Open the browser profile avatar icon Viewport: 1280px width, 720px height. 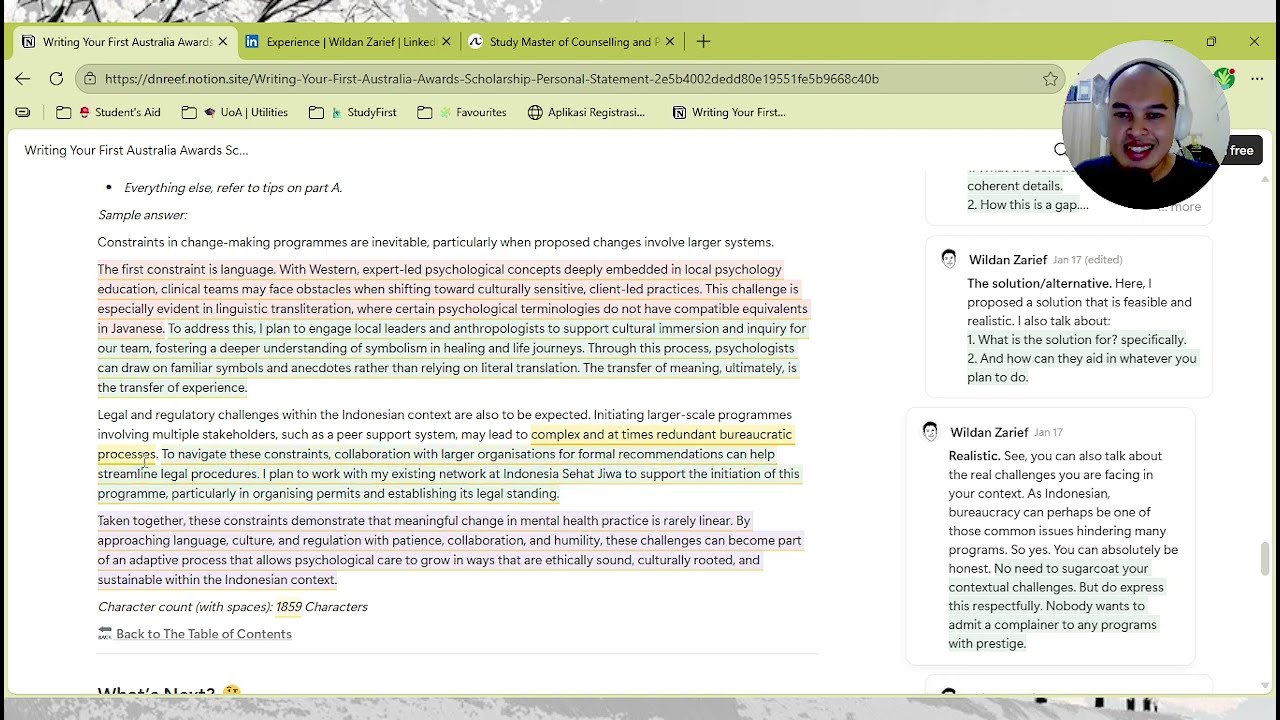click(1224, 79)
